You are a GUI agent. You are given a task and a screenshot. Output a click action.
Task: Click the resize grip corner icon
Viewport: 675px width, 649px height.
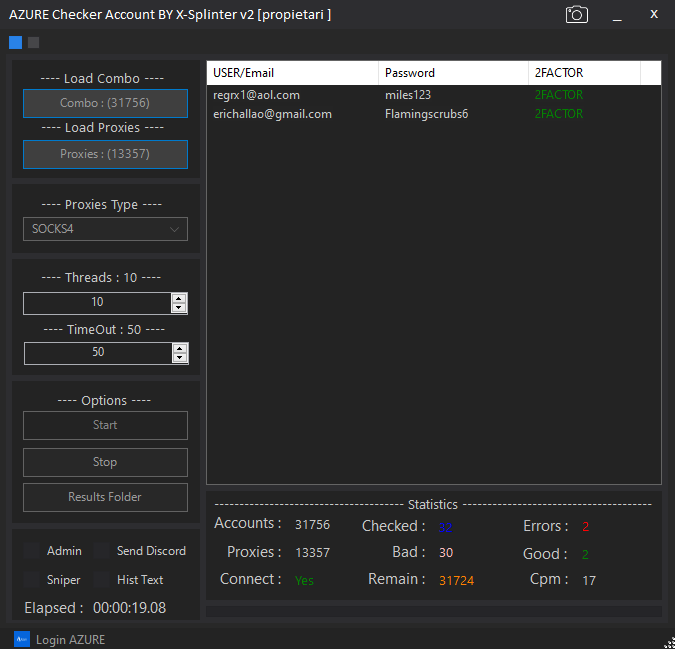pyautogui.click(x=669, y=643)
